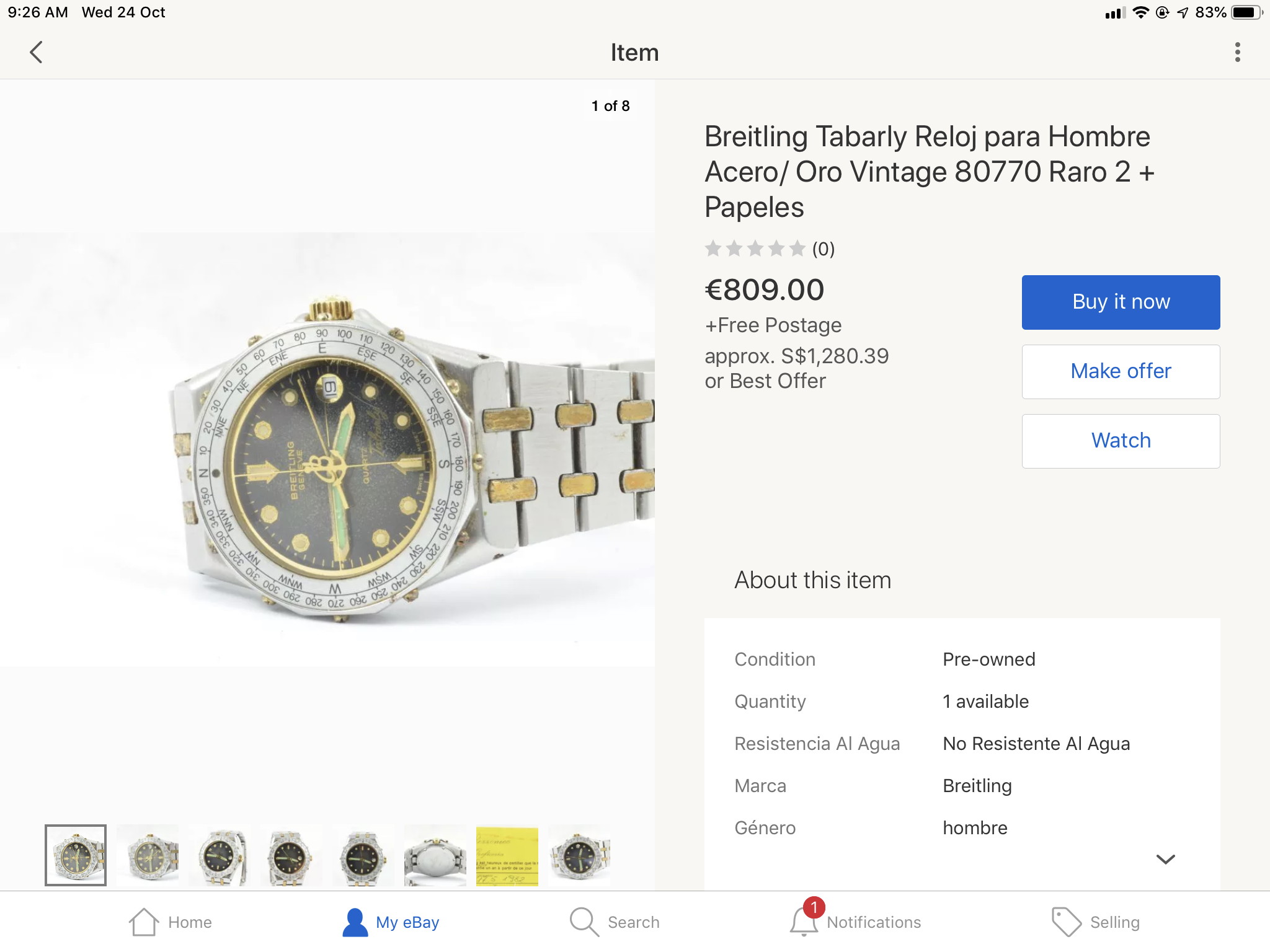Click the Buy it now button
Image resolution: width=1270 pixels, height=952 pixels.
[x=1121, y=302]
